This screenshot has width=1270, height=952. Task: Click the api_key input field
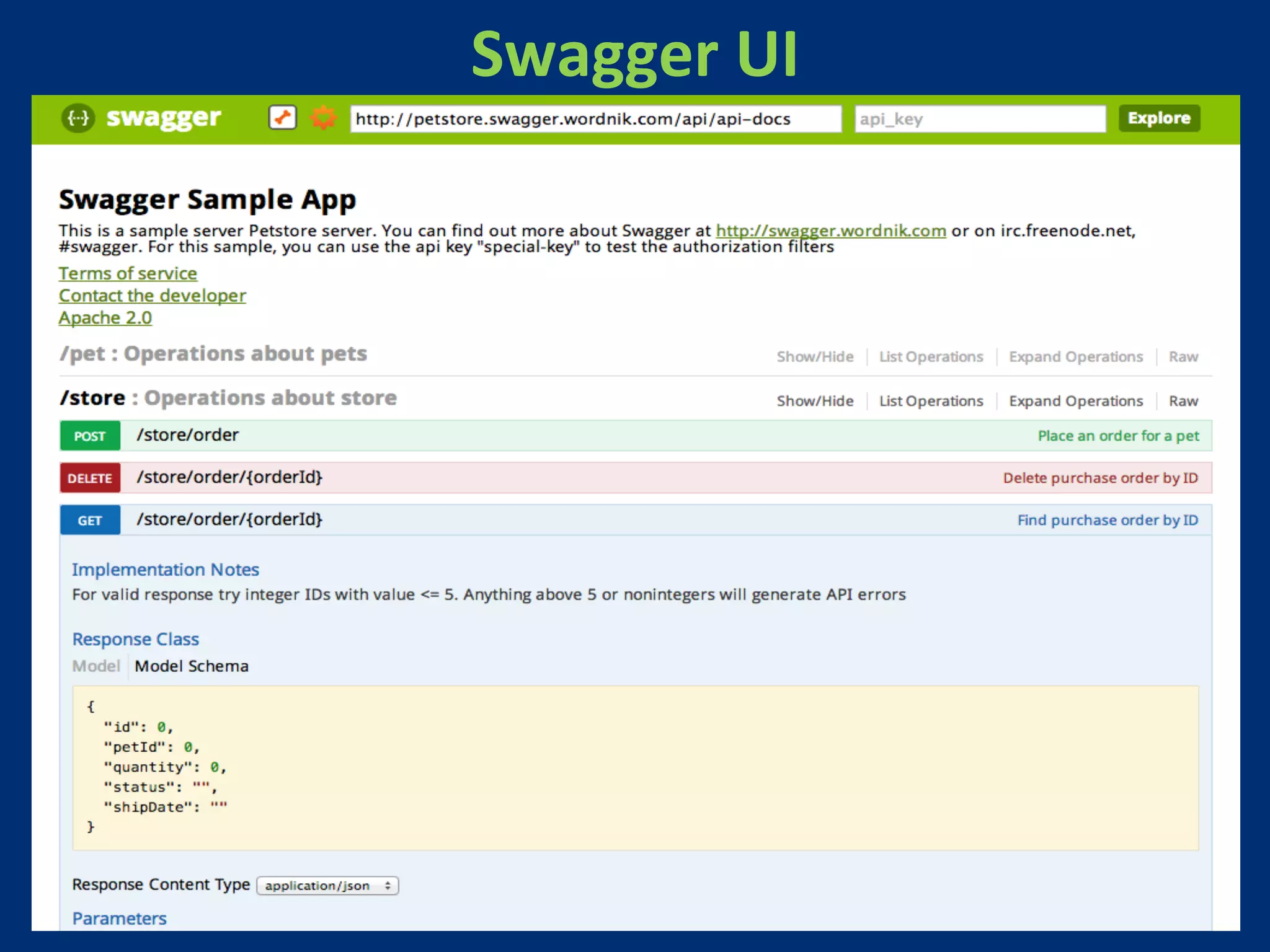point(980,118)
